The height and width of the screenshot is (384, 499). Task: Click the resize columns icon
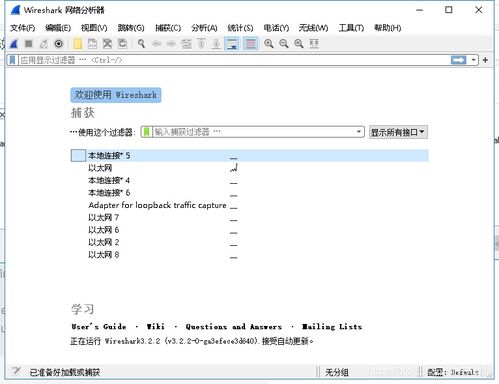coord(314,44)
